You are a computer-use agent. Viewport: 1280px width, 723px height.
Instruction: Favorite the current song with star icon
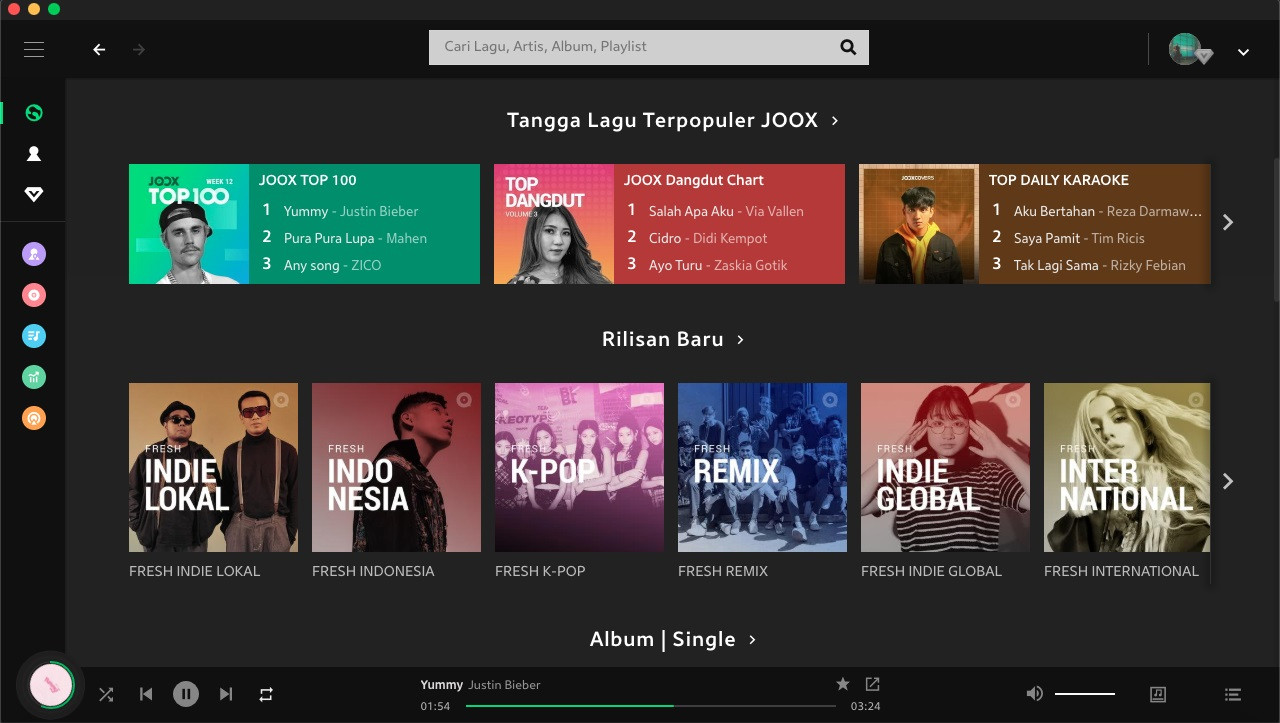click(843, 684)
